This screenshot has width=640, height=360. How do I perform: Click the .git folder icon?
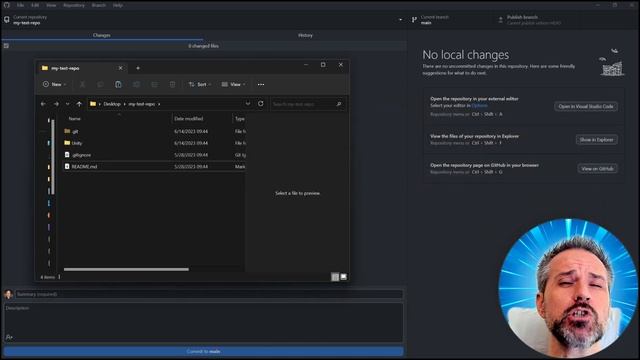pos(67,131)
